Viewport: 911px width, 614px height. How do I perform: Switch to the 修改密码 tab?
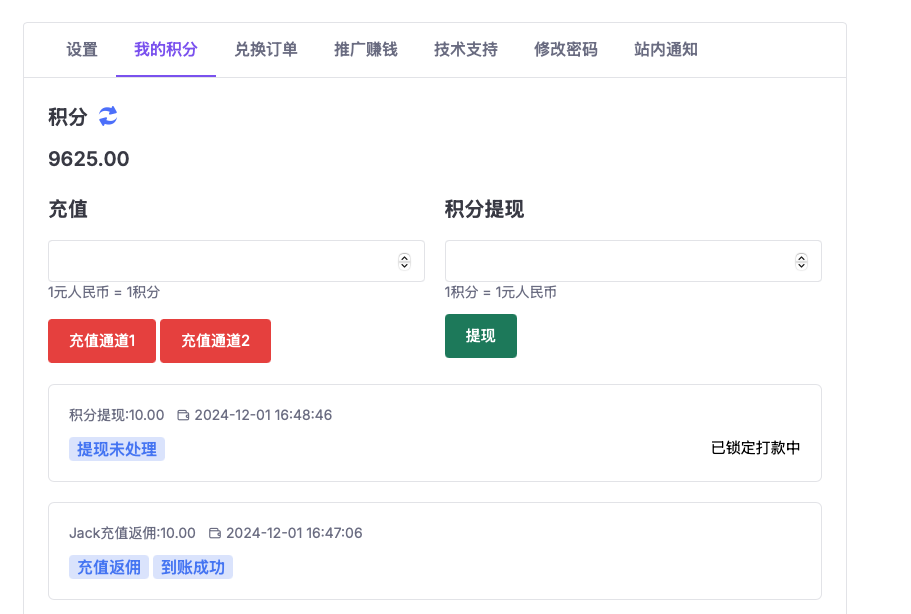pyautogui.click(x=566, y=49)
